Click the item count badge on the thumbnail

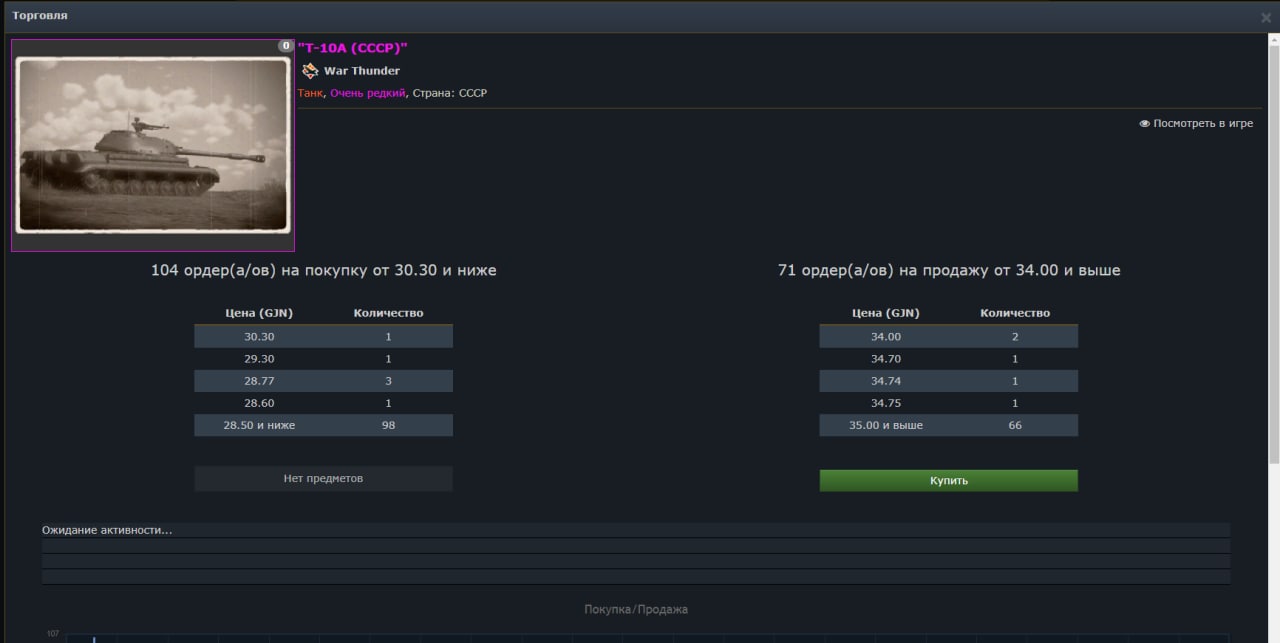coord(286,46)
